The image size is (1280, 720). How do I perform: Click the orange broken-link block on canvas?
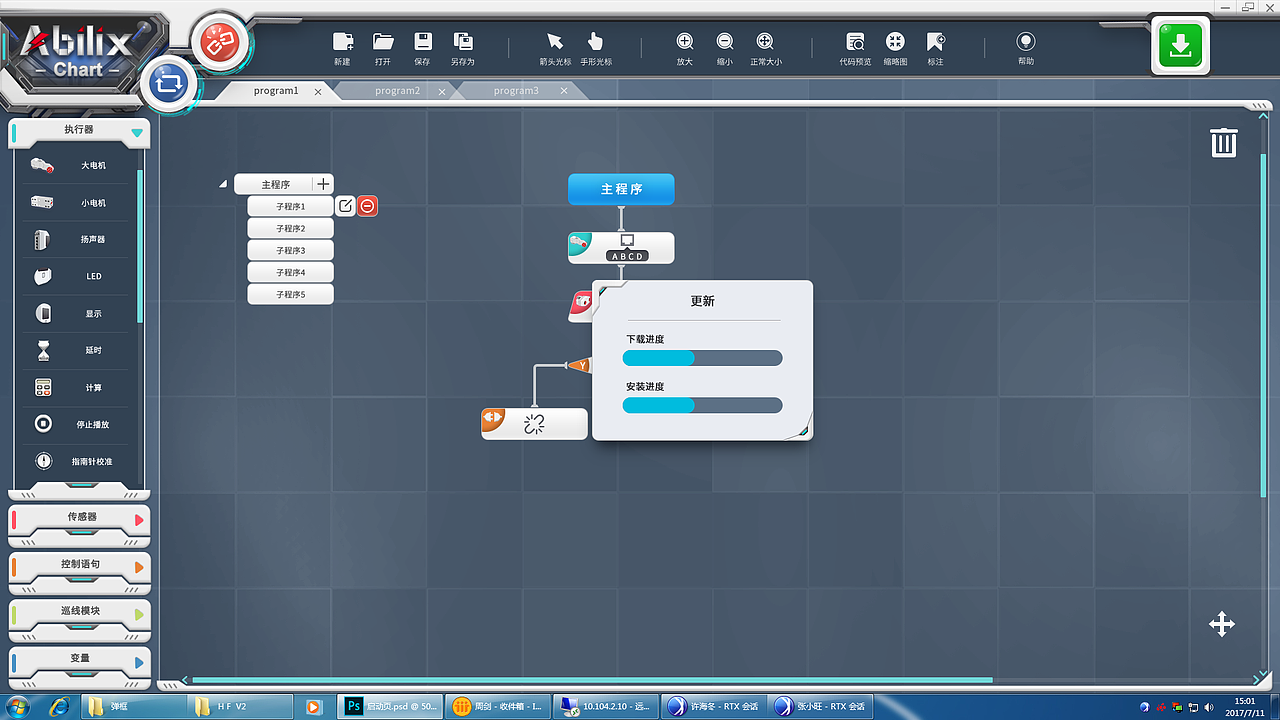coord(534,424)
